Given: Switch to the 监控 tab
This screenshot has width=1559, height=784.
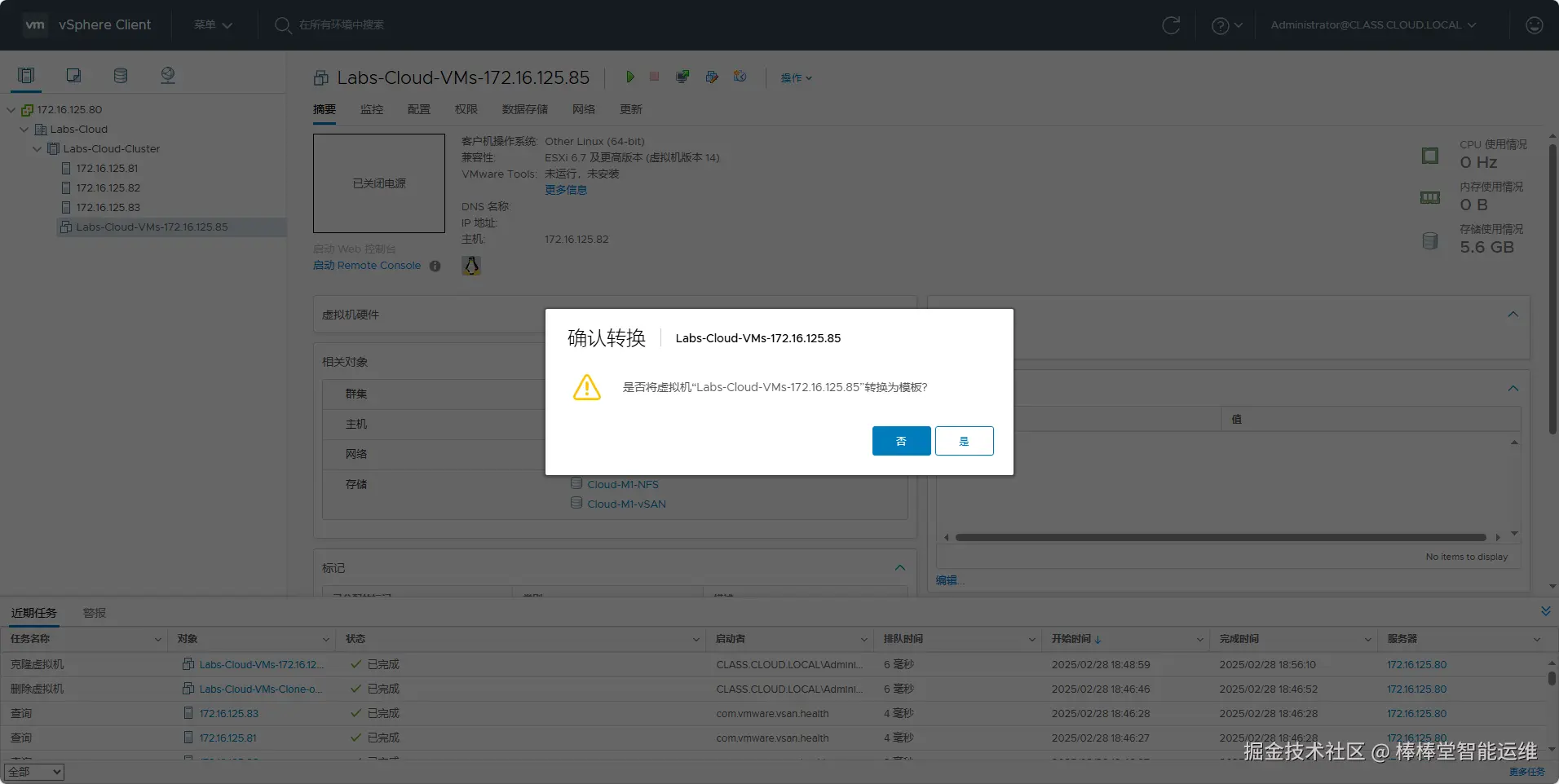Looking at the screenshot, I should [372, 110].
